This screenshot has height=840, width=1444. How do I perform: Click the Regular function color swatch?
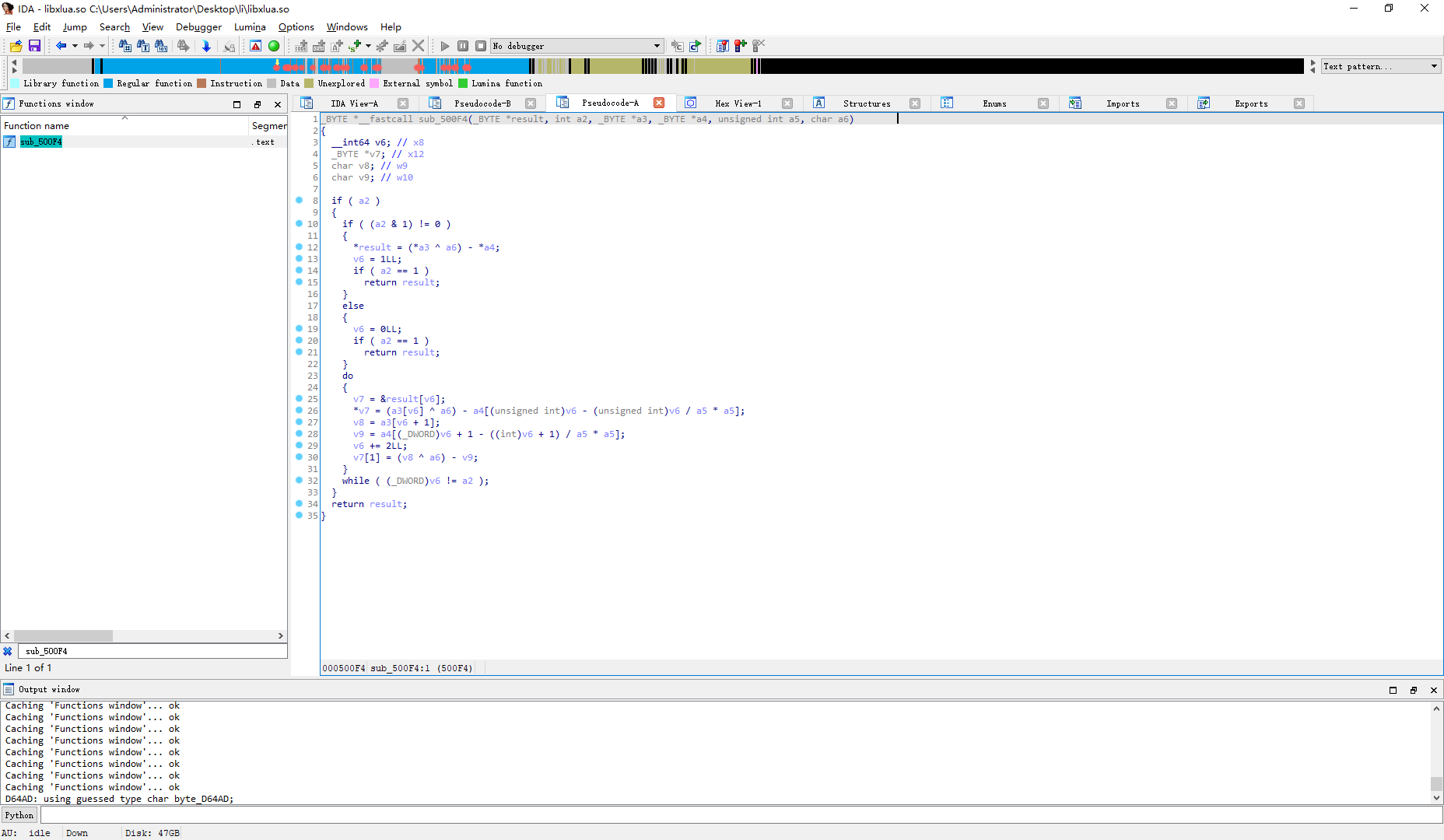[109, 83]
